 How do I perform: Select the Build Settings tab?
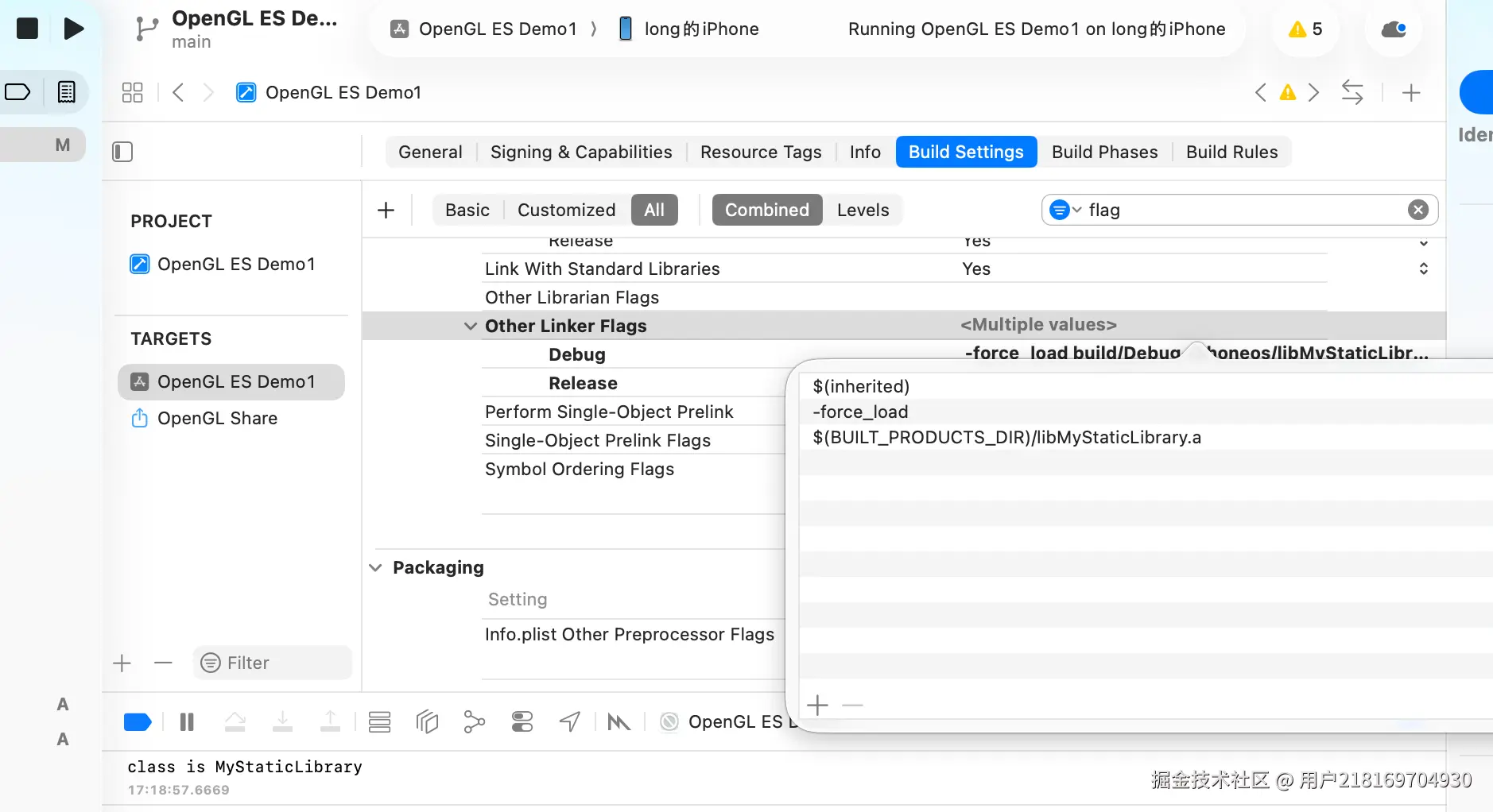[x=966, y=152]
